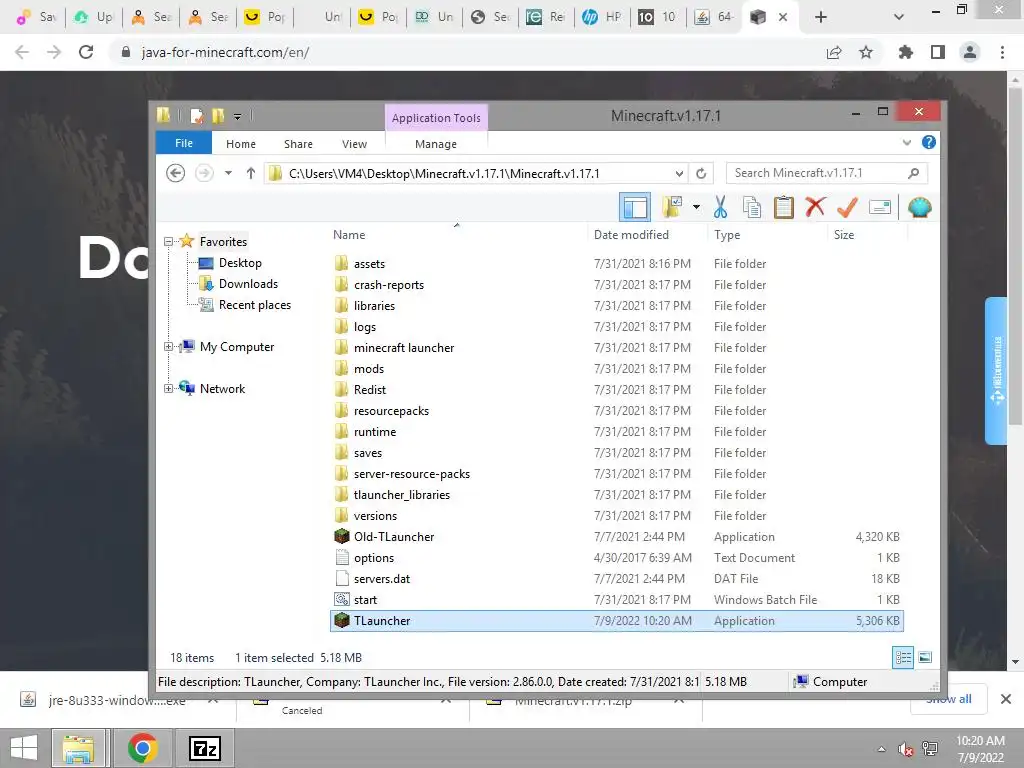1024x768 pixels.
Task: Select the TLauncher application file
Action: coord(616,620)
